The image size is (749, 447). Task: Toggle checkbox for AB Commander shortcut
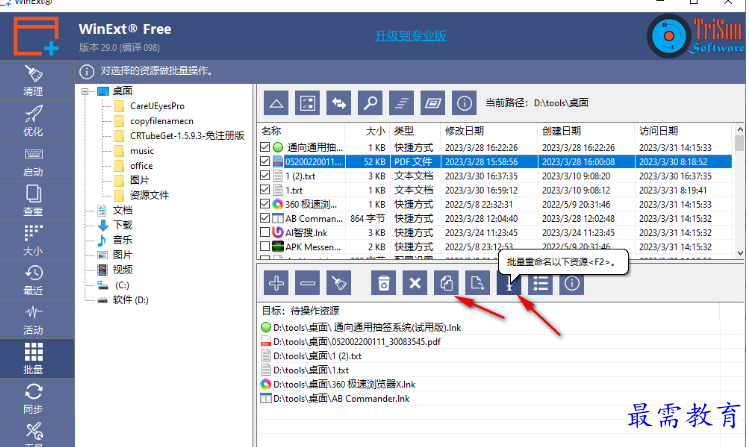tap(265, 218)
